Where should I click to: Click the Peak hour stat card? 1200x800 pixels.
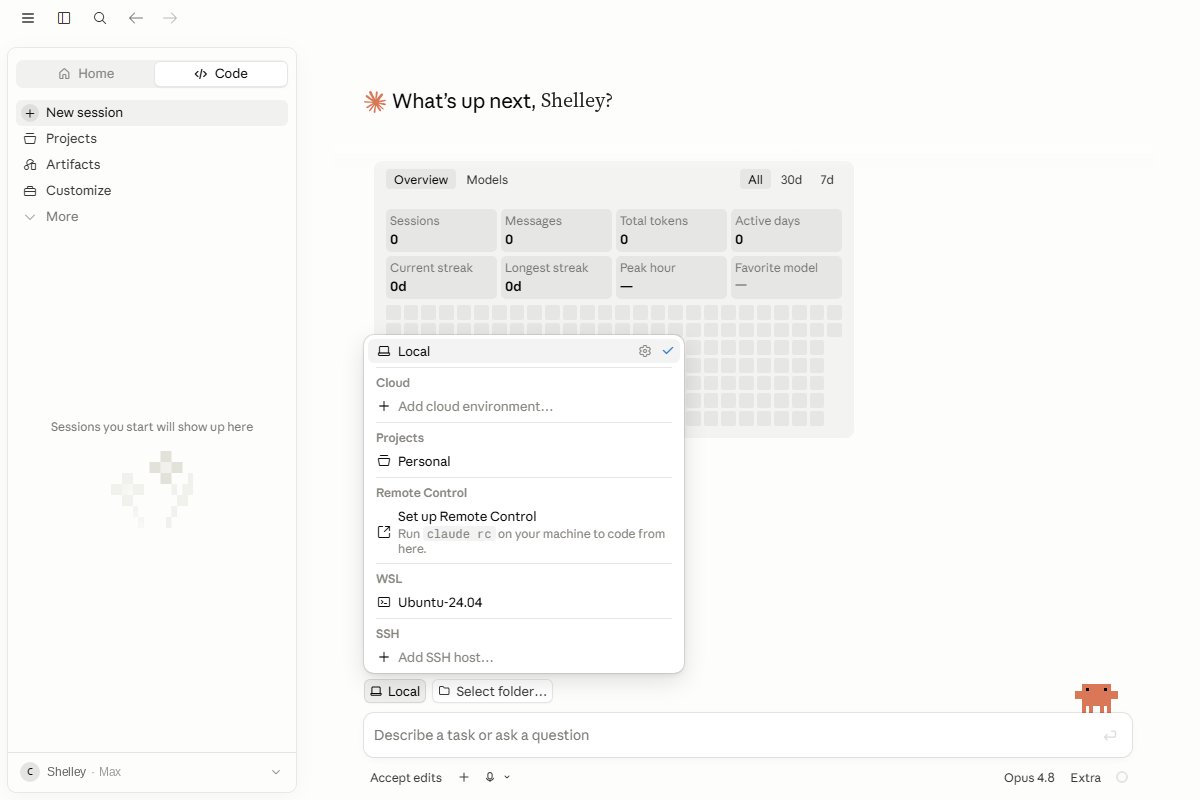(671, 277)
